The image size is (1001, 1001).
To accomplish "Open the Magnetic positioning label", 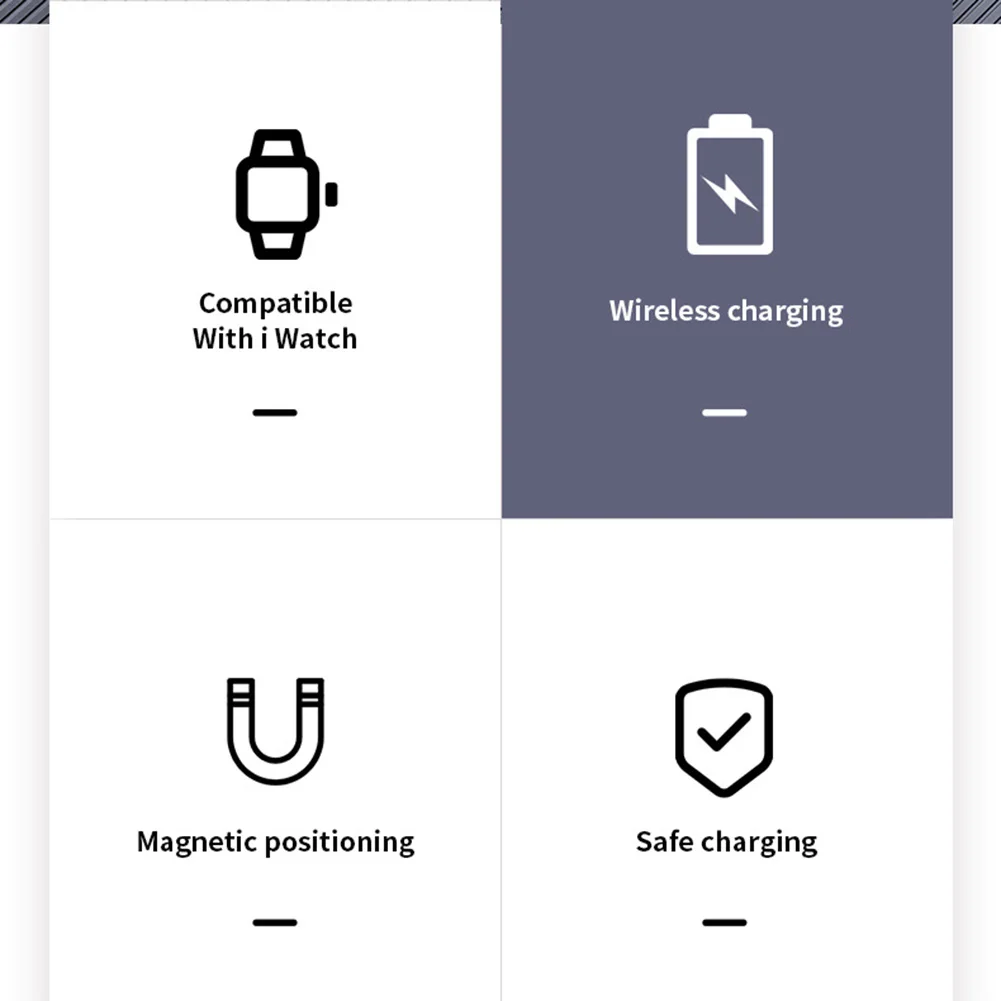I will (x=276, y=842).
